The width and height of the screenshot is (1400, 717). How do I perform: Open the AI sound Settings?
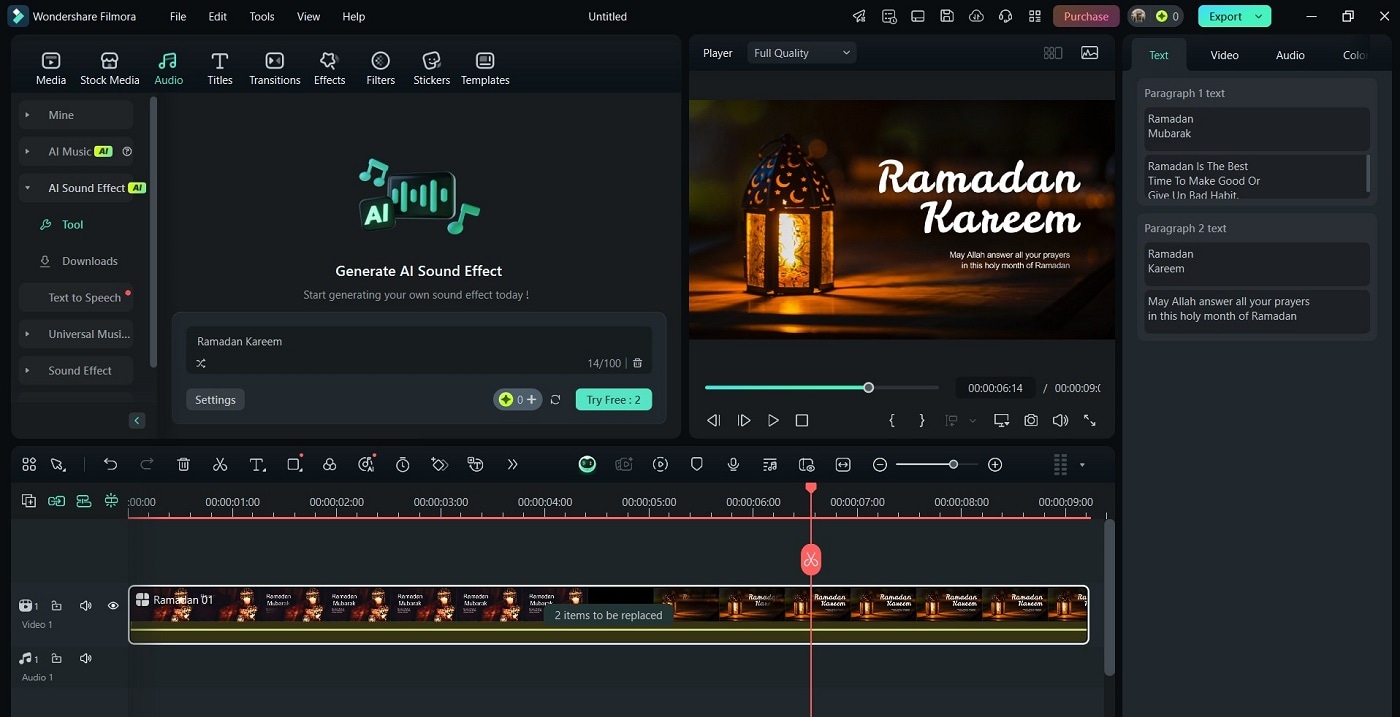click(215, 400)
